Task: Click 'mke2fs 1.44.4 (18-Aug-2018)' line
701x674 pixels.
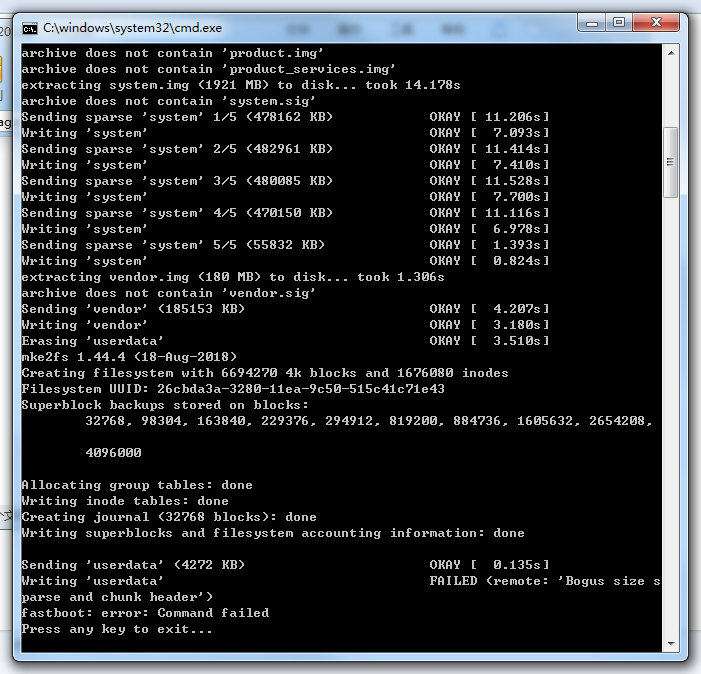Action: pyautogui.click(x=129, y=357)
